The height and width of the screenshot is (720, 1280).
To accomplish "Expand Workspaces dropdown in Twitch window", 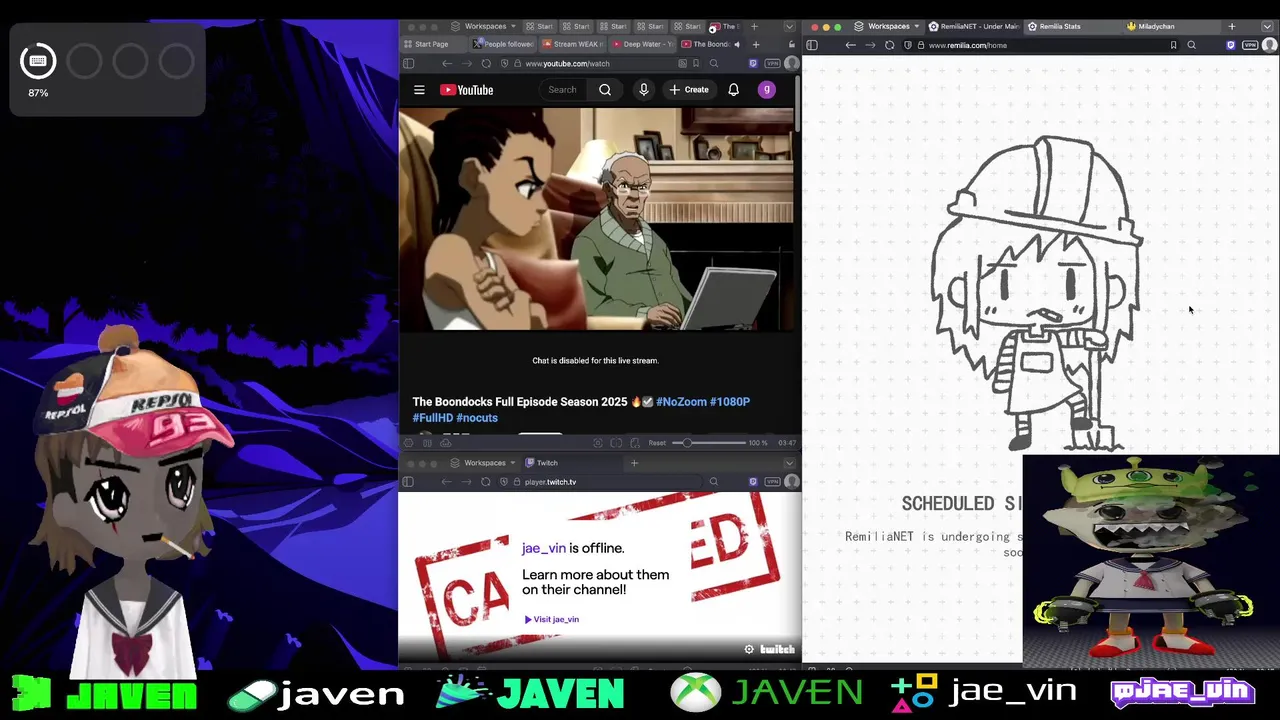I will point(485,463).
